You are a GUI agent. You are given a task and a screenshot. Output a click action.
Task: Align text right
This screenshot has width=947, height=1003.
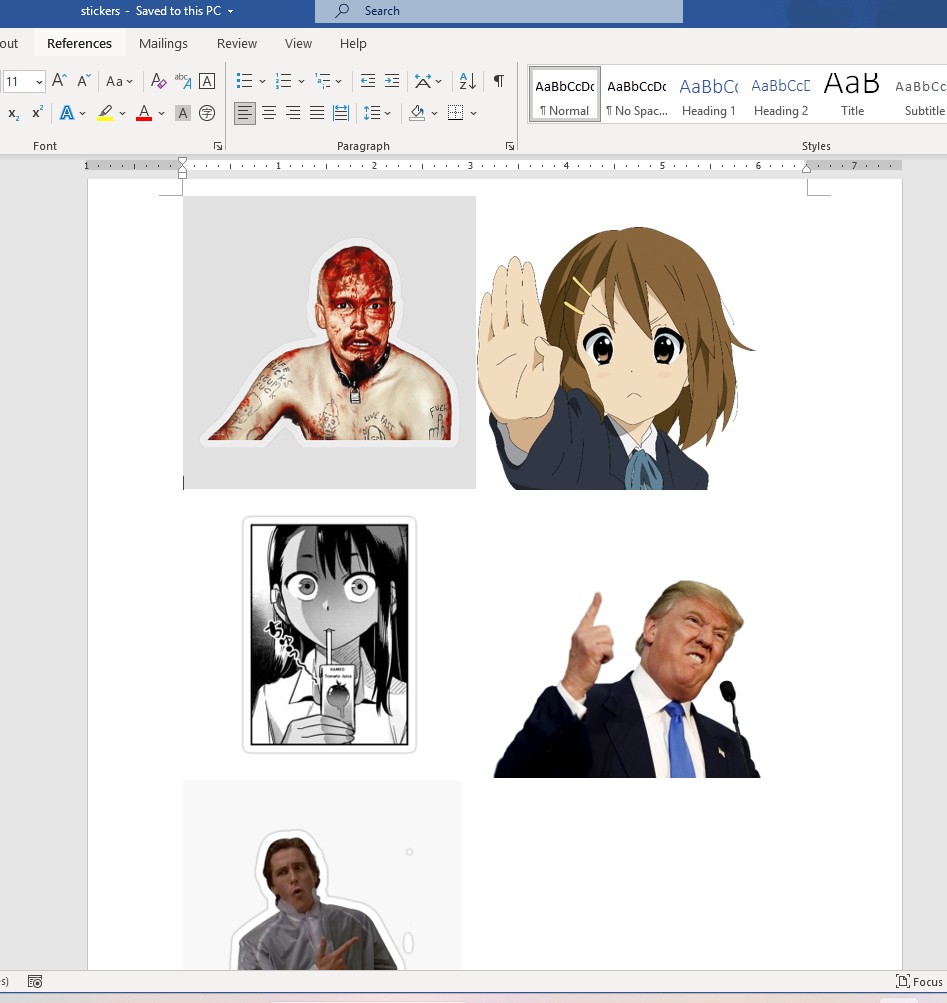coord(293,113)
